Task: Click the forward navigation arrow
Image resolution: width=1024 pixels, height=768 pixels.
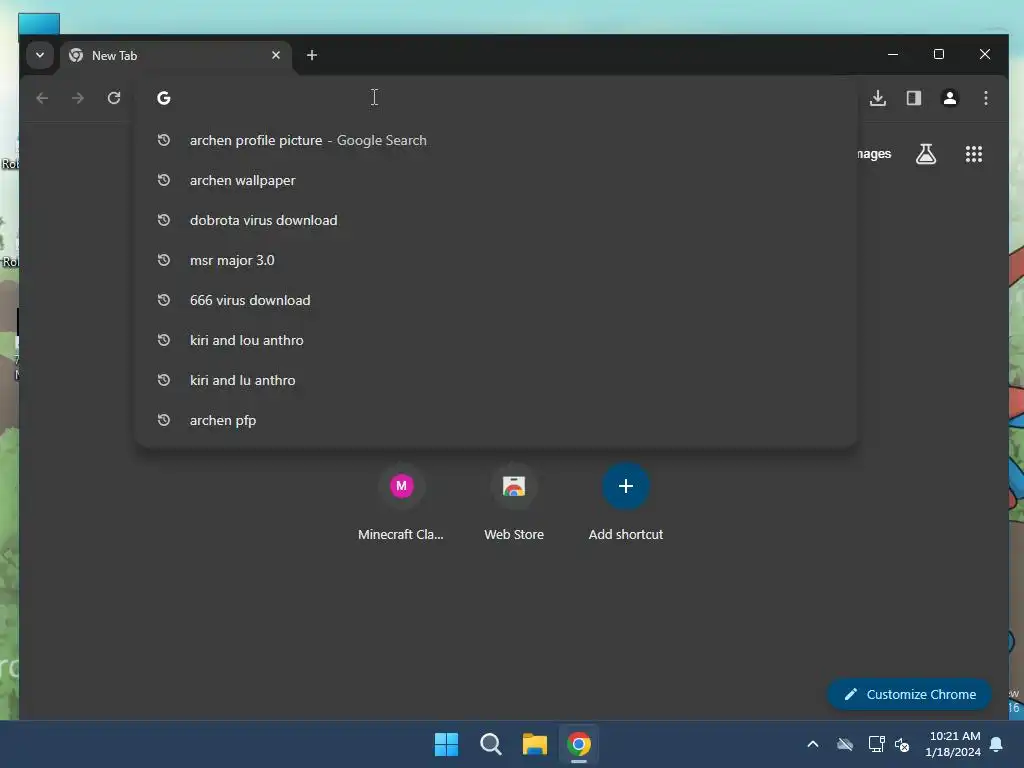Action: 78,98
